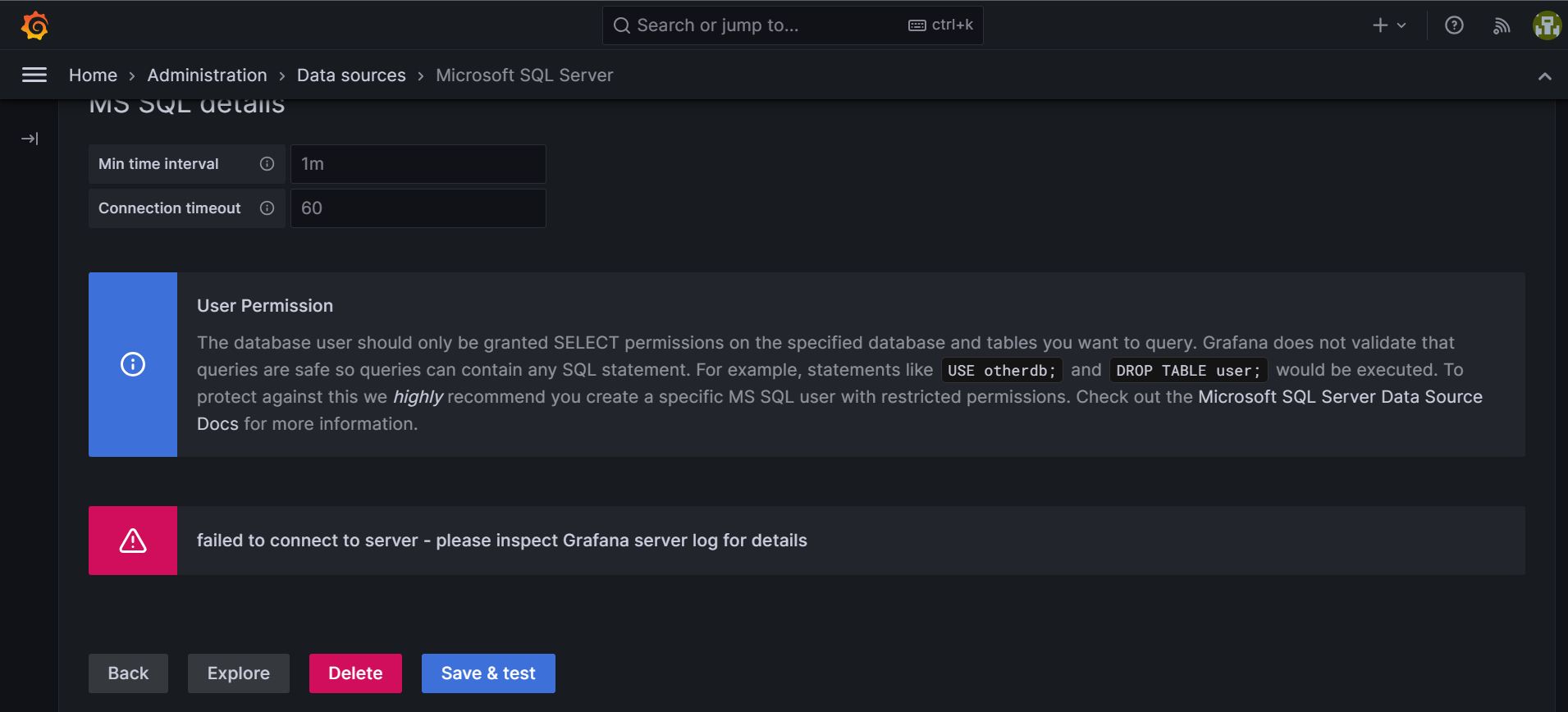Edit the Min time interval field
This screenshot has height=712, width=1568.
(418, 164)
